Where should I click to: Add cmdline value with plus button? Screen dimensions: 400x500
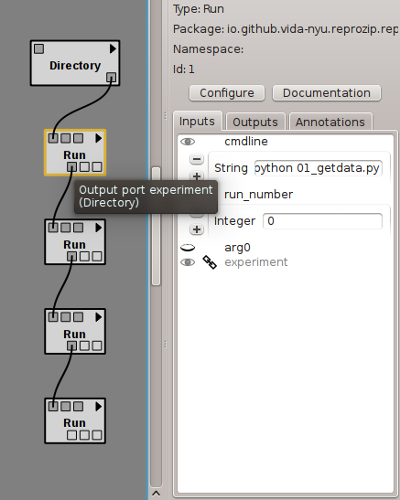[x=197, y=176]
